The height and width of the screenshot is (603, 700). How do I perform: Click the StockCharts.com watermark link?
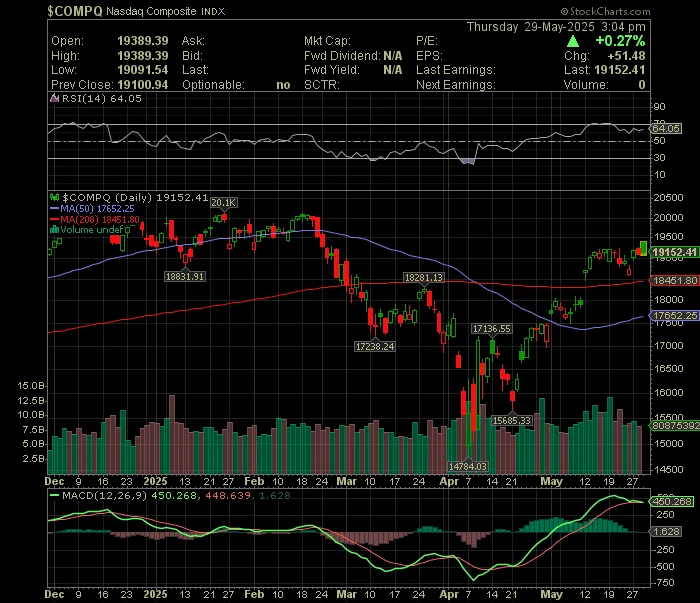[x=605, y=11]
